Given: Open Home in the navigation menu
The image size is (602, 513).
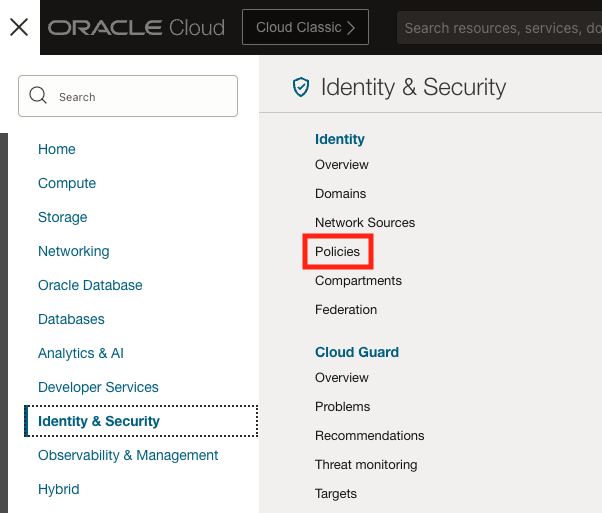Looking at the screenshot, I should pos(57,149).
